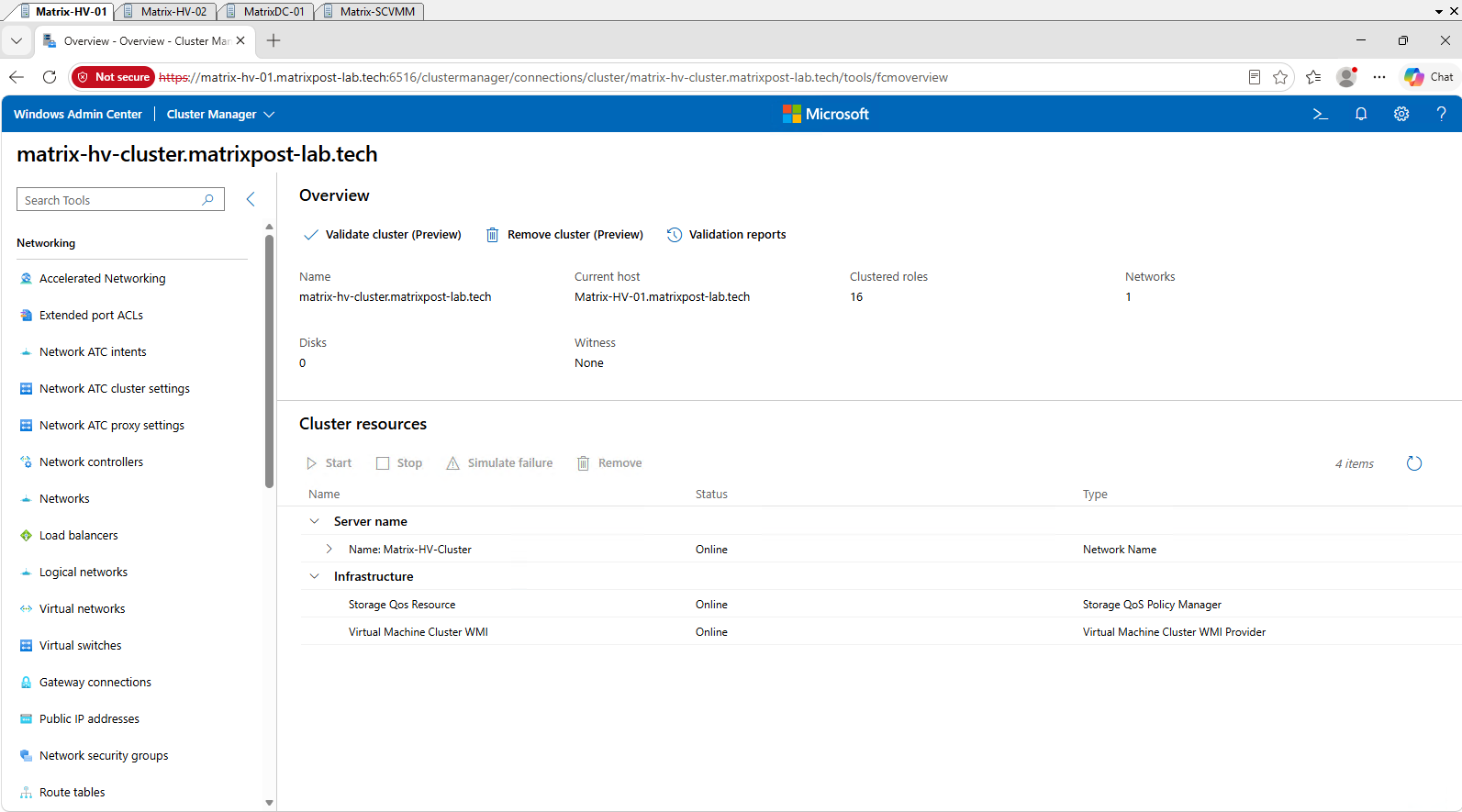Click the Search Tools input field
The height and width of the screenshot is (812, 1462).
[x=120, y=200]
